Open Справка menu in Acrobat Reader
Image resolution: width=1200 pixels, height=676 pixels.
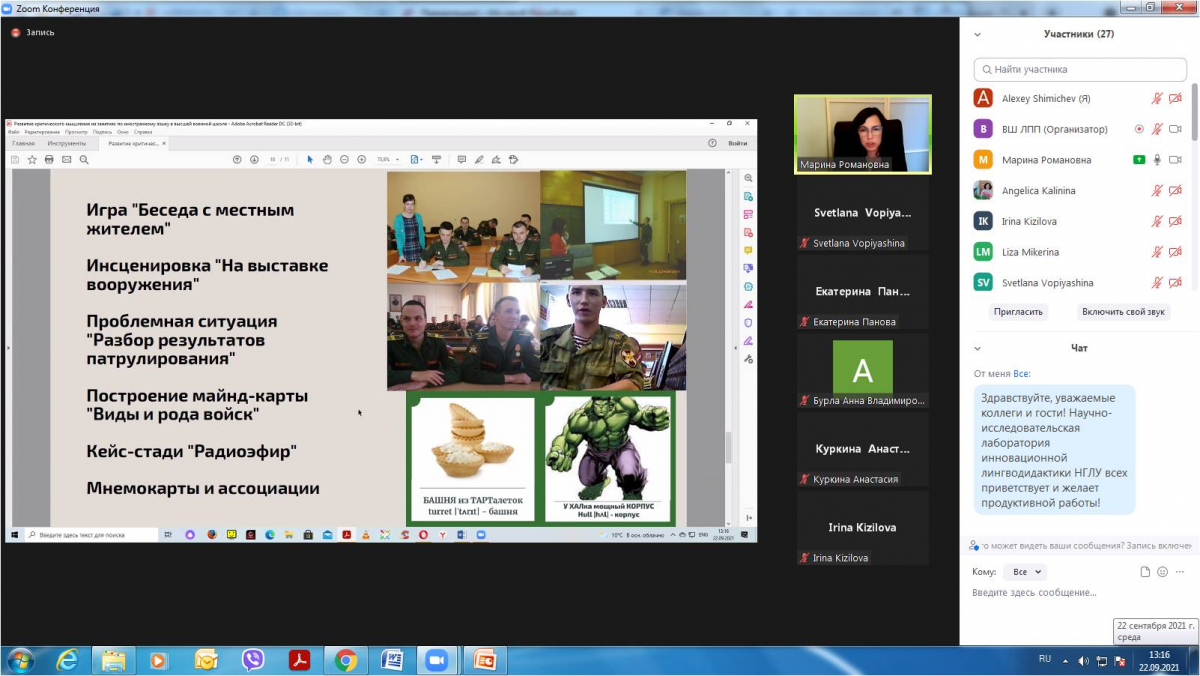click(143, 132)
